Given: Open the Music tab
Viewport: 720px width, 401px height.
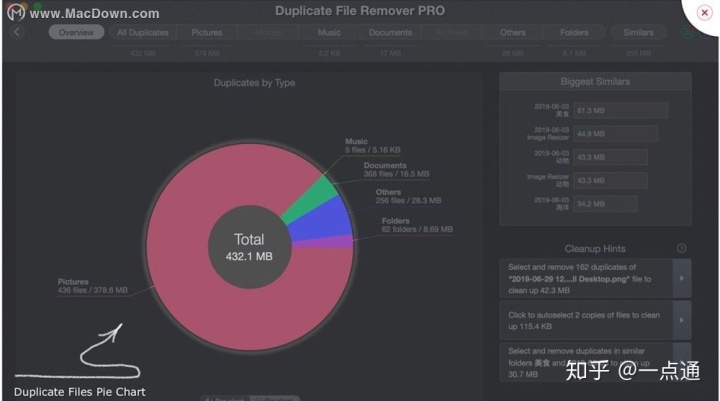Looking at the screenshot, I should [329, 33].
